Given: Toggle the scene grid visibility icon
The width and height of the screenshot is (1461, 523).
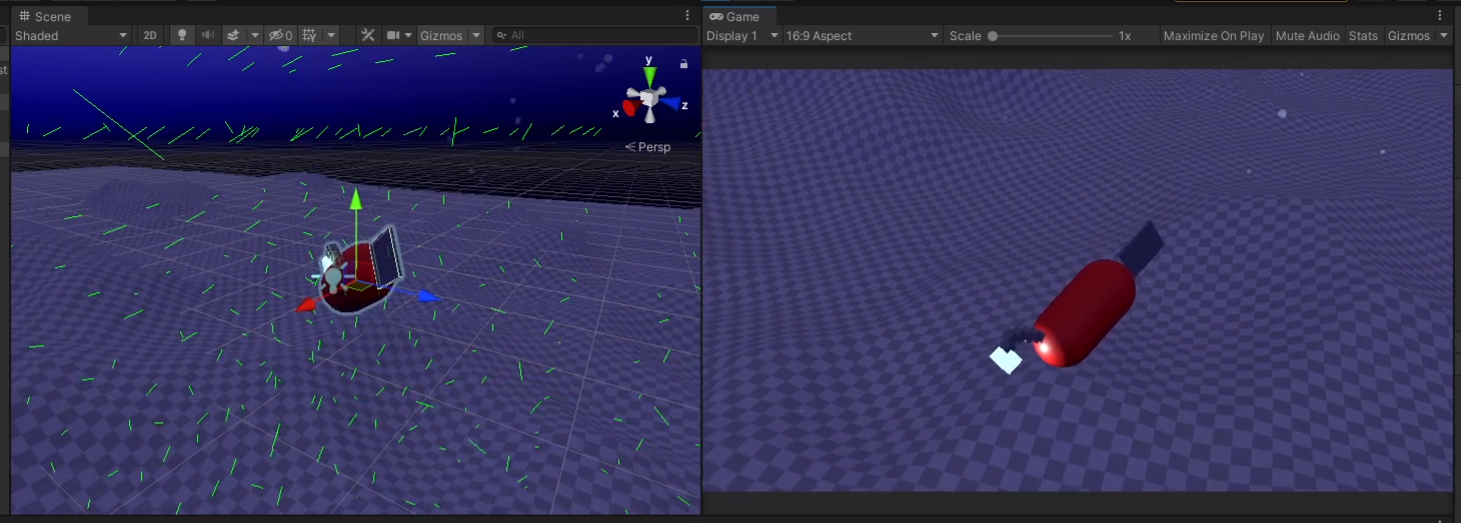Looking at the screenshot, I should (309, 35).
